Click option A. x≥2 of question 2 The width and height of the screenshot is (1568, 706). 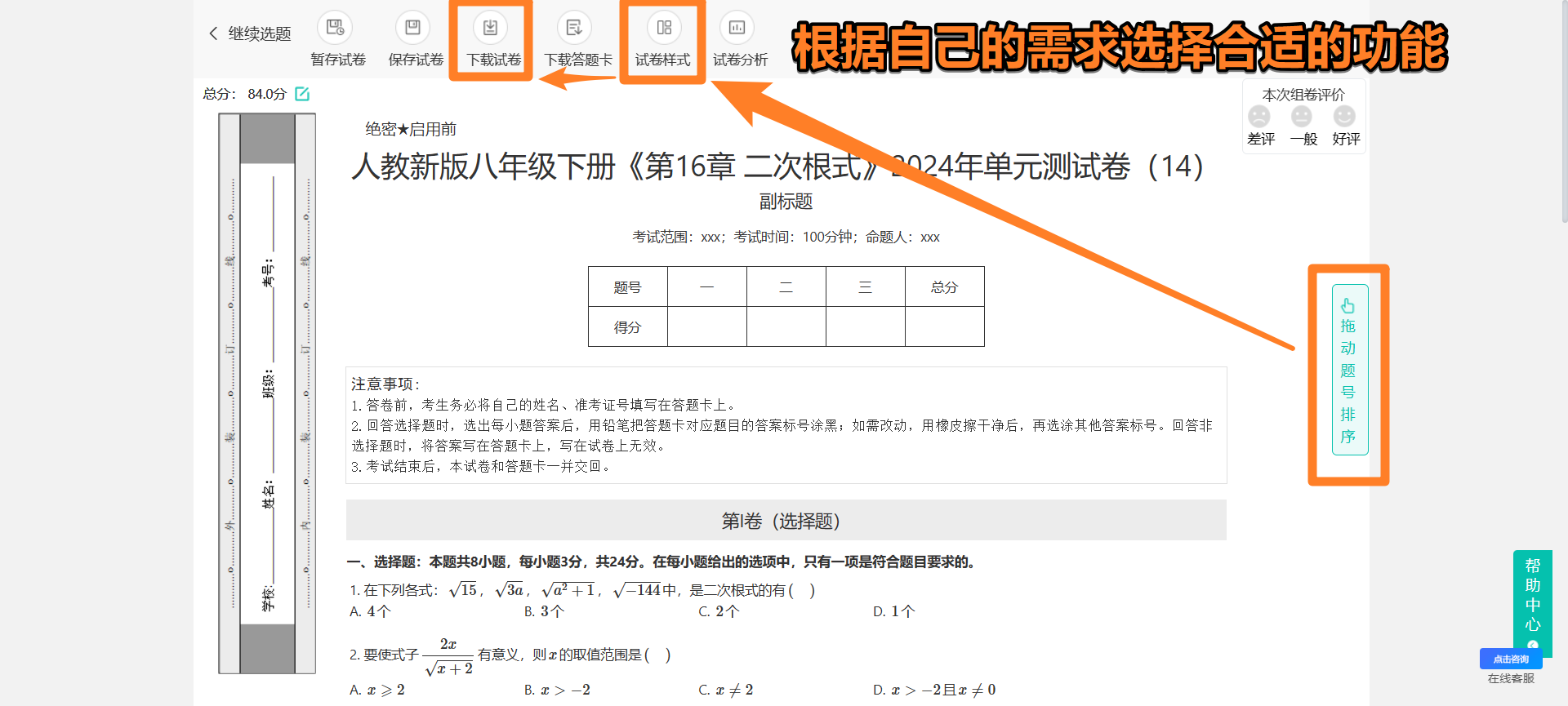pos(377,690)
